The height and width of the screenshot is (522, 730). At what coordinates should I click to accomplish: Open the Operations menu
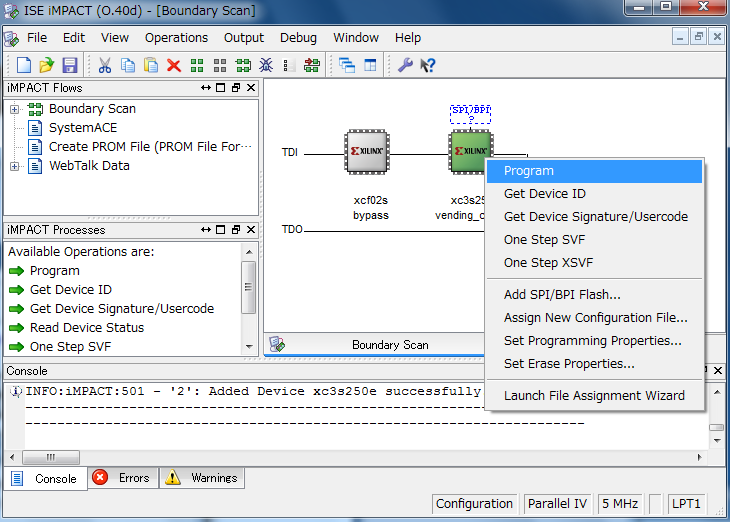click(x=176, y=38)
